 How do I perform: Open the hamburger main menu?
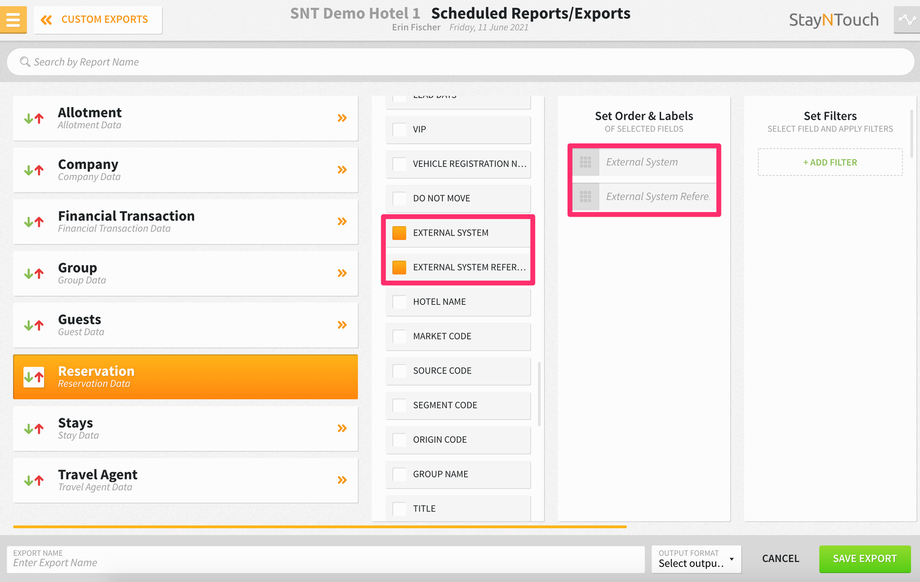(13, 19)
